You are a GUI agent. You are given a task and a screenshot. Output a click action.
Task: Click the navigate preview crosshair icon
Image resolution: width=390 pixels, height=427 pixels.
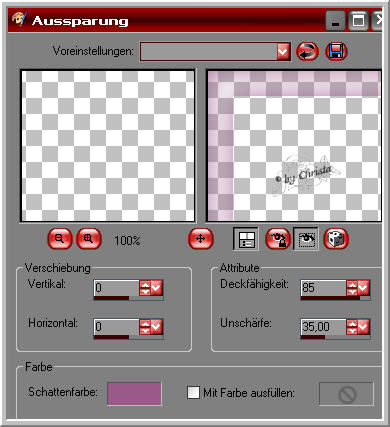point(200,239)
